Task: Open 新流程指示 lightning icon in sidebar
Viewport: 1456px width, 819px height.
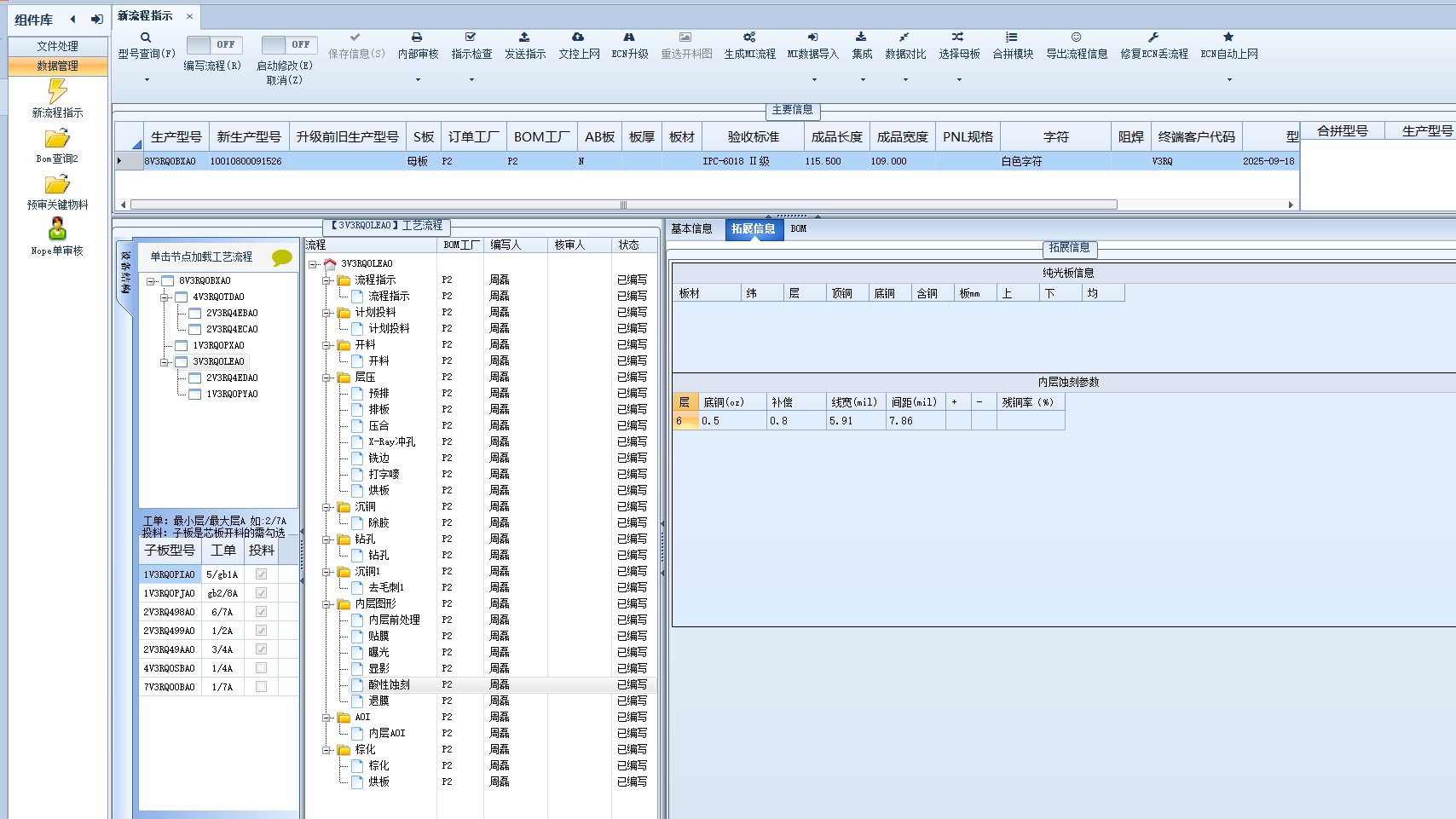Action: click(x=57, y=91)
